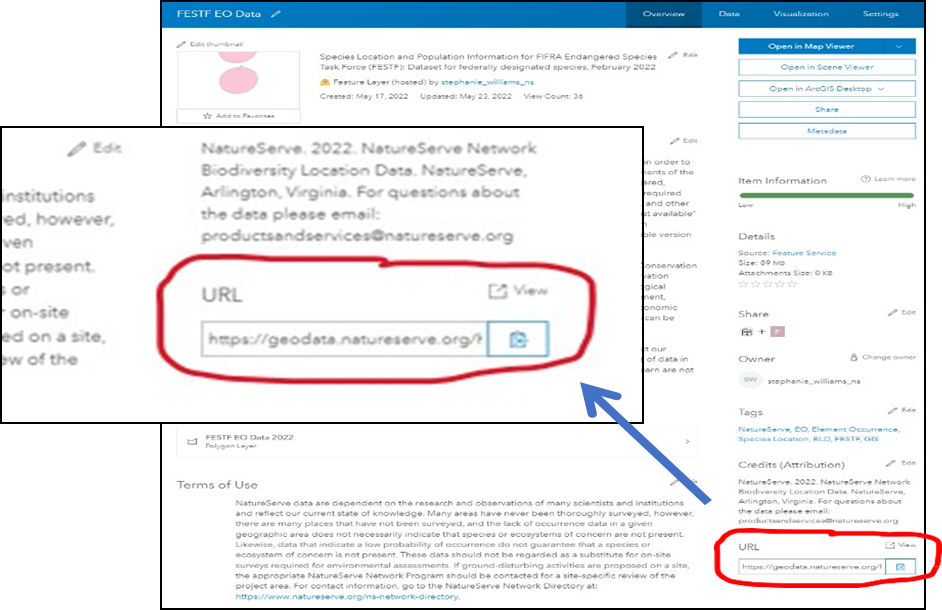Click Learn more beside Item Information
Viewport: 942px width, 610px height.
(889, 179)
